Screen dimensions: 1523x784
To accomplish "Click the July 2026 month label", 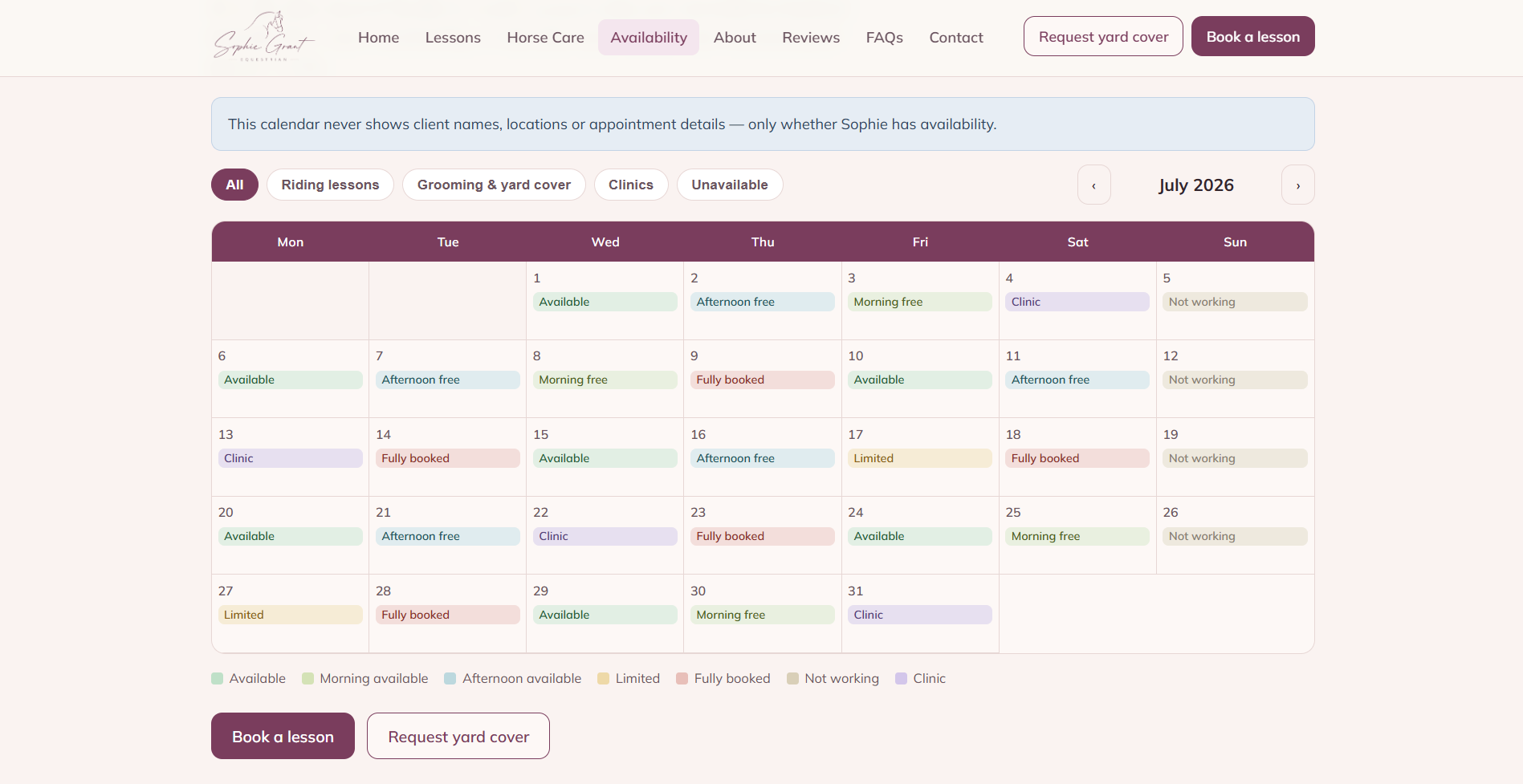I will (x=1195, y=185).
